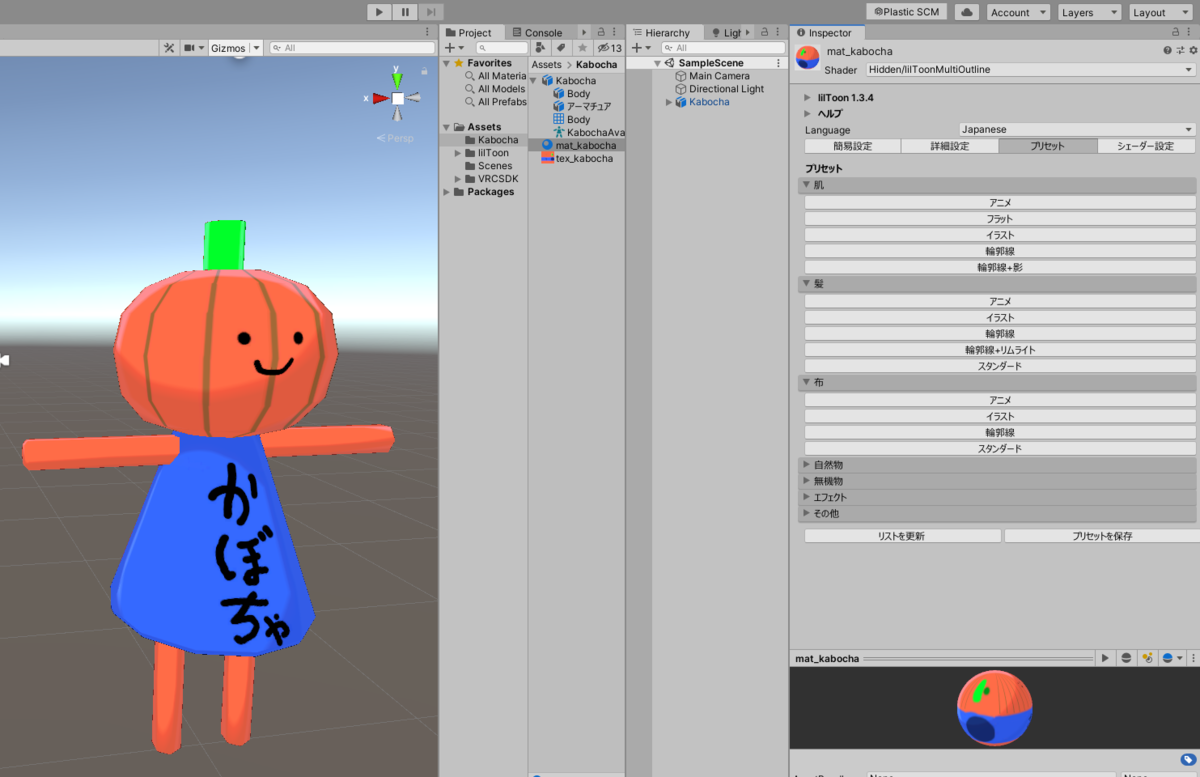Open Plastic SCM
1200x777 pixels.
(906, 12)
